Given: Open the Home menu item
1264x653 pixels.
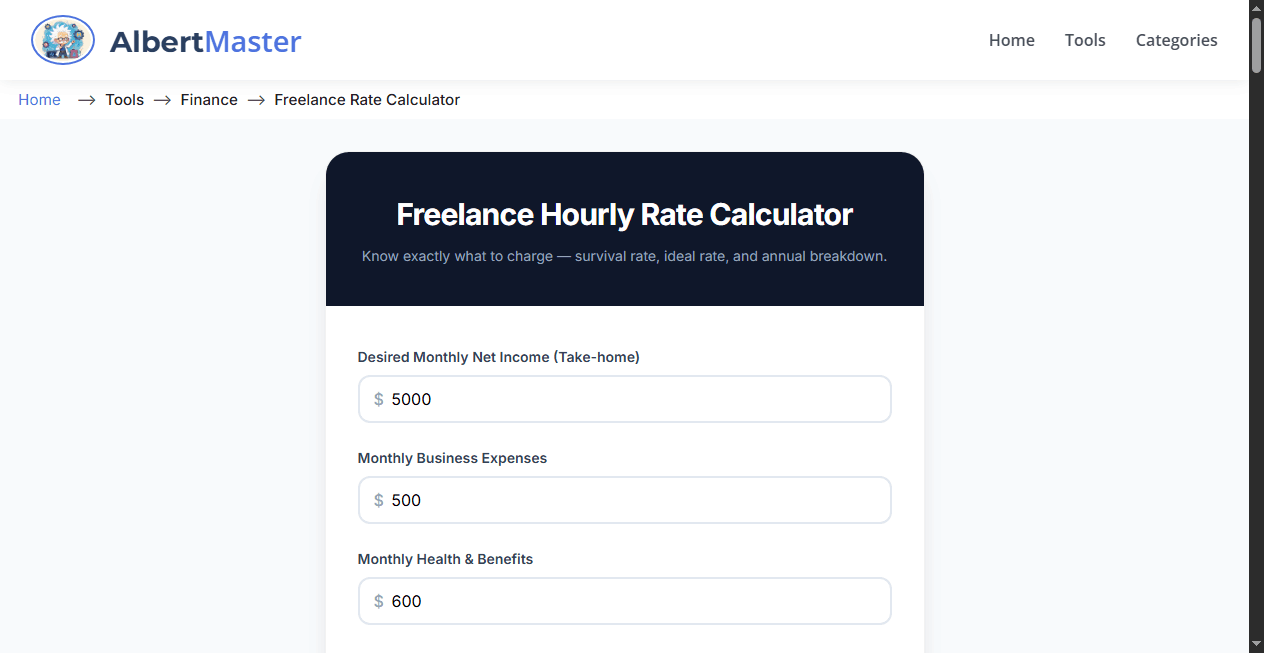Looking at the screenshot, I should tap(1011, 40).
